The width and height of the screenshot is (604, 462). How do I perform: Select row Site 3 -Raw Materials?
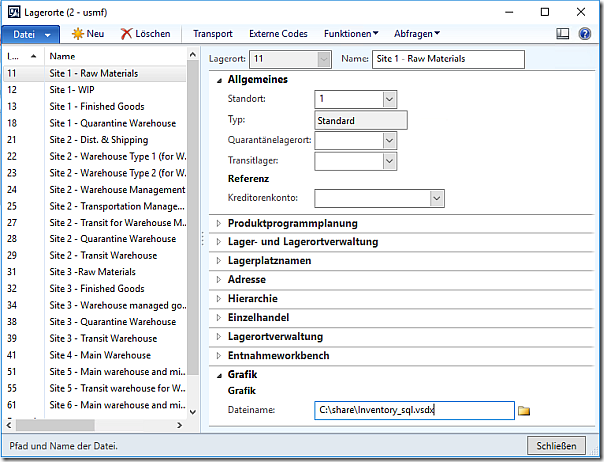[x=95, y=272]
